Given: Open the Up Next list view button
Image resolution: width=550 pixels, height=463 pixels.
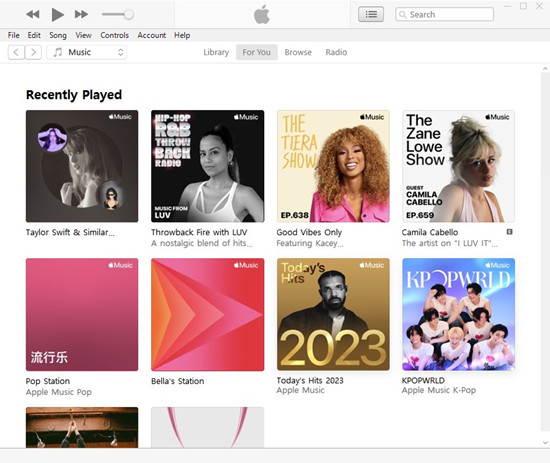Looking at the screenshot, I should [x=371, y=14].
